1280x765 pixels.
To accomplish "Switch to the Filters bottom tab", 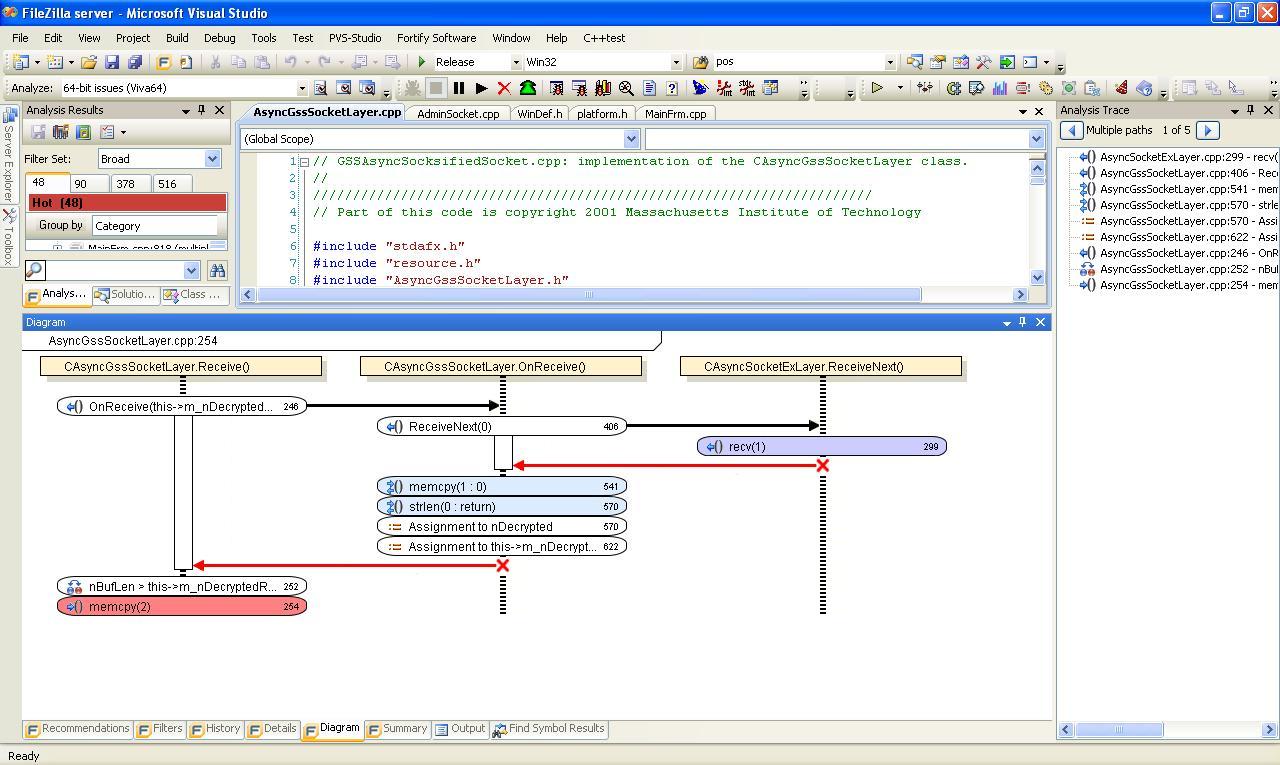I will point(160,729).
